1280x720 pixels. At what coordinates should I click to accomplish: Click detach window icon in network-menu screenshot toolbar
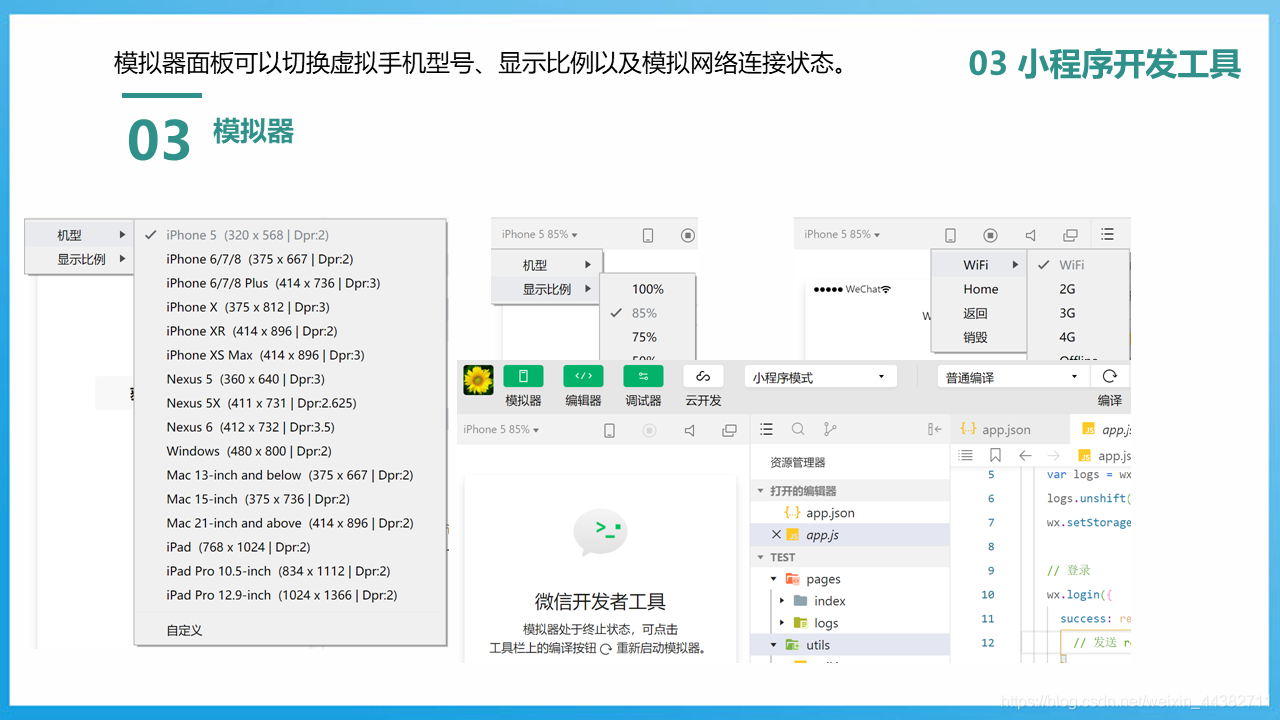tap(1070, 235)
